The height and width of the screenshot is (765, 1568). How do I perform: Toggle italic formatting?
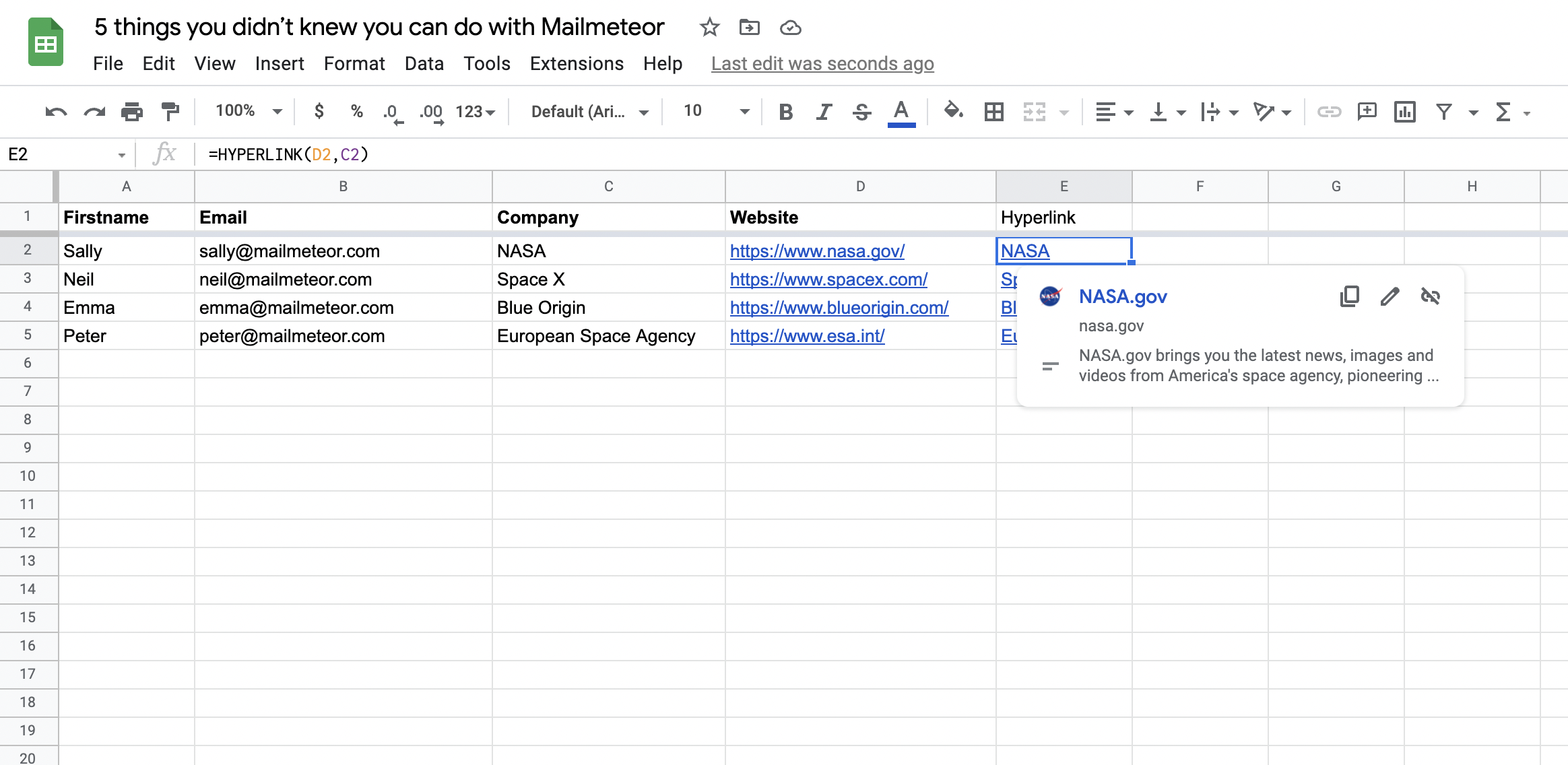tap(824, 112)
